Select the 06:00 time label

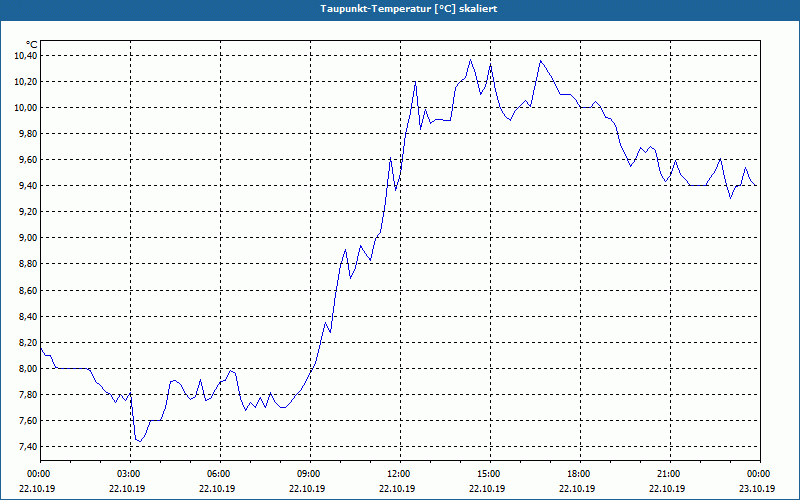pos(220,474)
